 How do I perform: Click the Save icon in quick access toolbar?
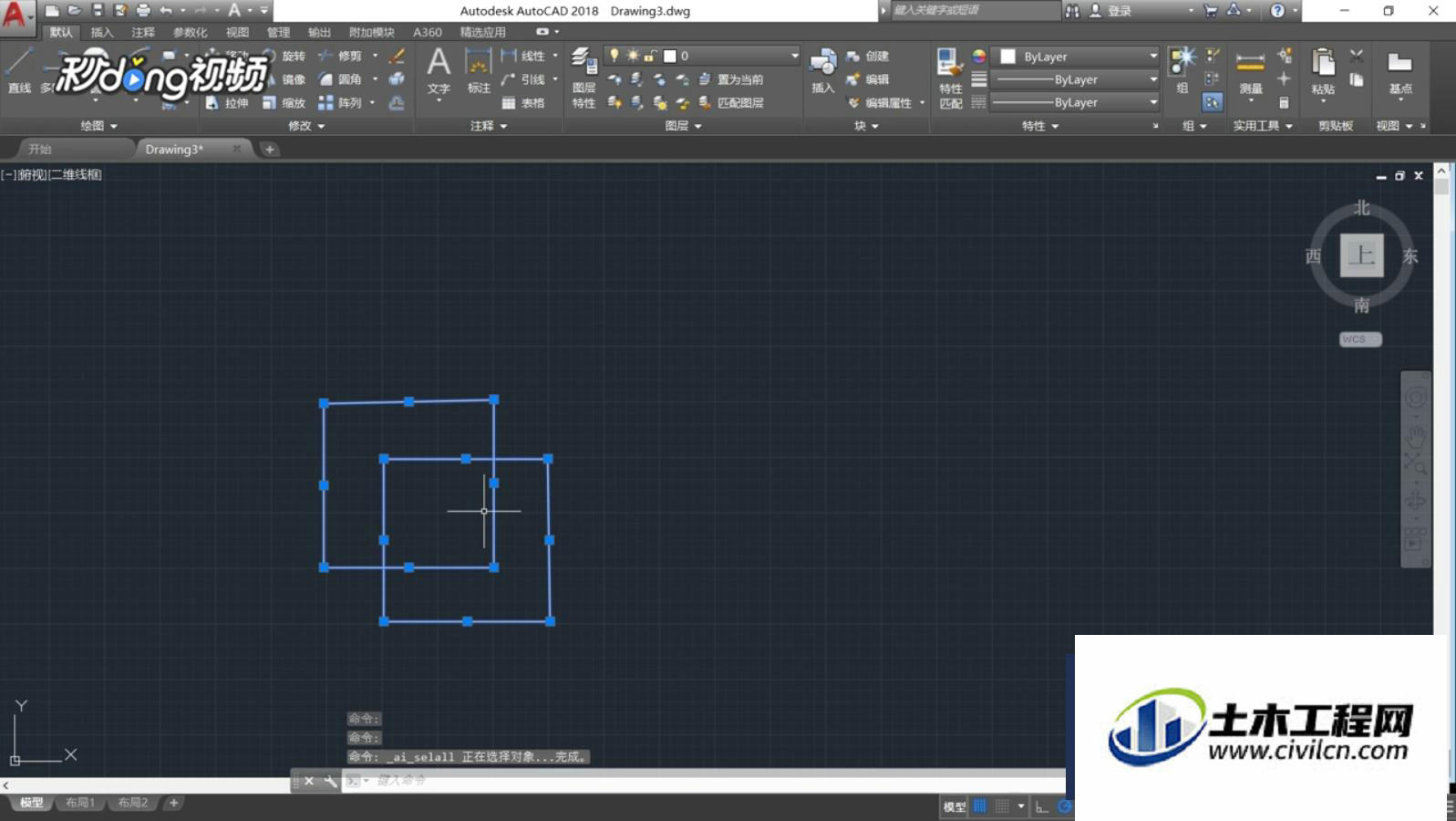97,10
